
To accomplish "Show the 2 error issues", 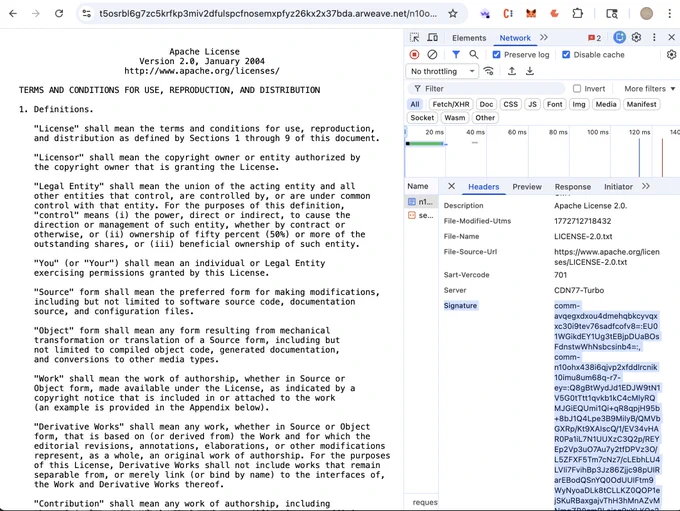I will [x=594, y=38].
